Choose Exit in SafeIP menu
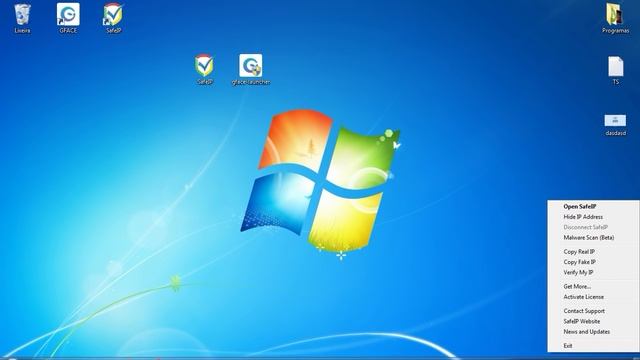This screenshot has height=360, width=640. click(x=593, y=346)
